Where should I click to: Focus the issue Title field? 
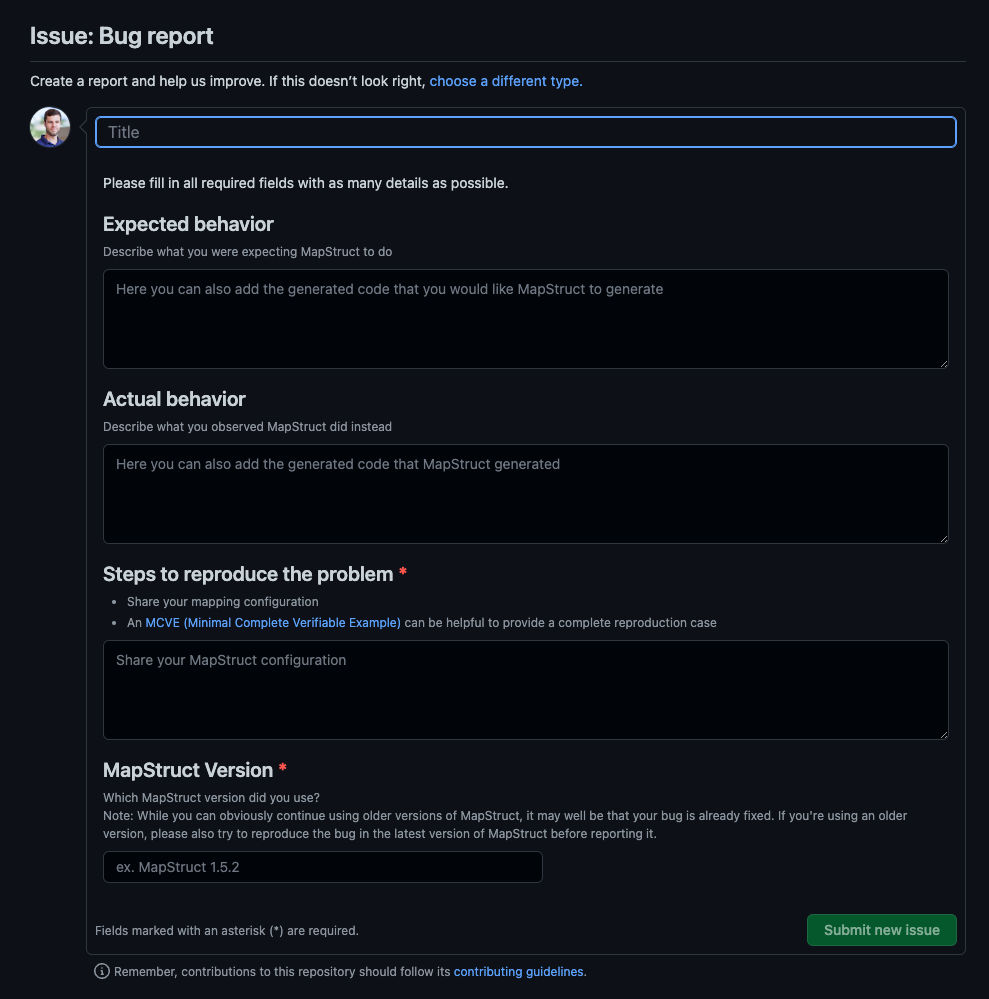coord(526,132)
